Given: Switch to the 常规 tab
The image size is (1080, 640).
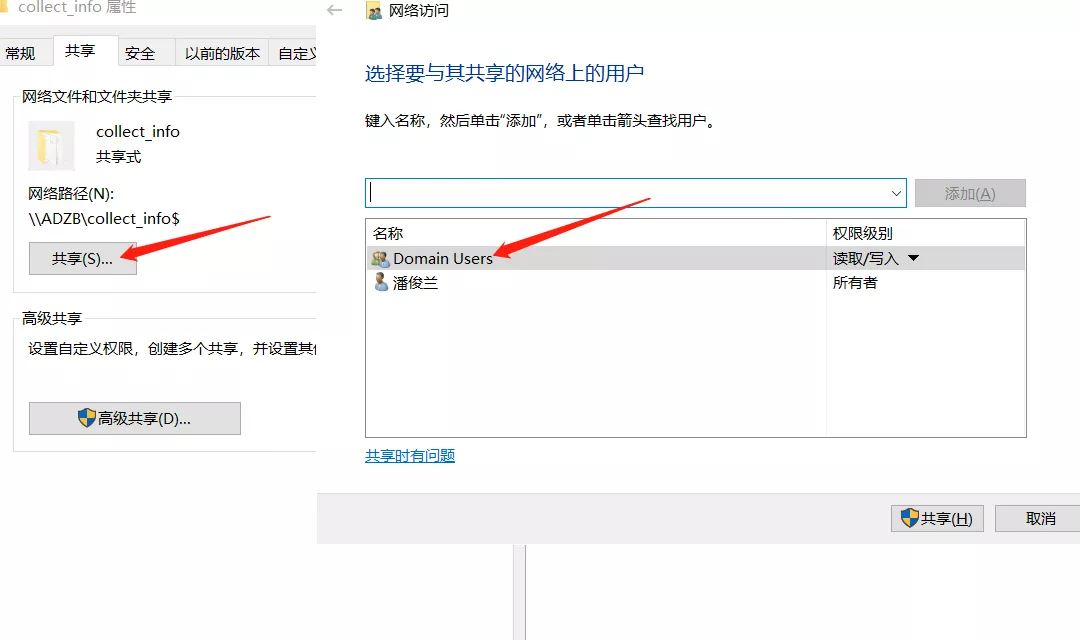Looking at the screenshot, I should pyautogui.click(x=20, y=53).
